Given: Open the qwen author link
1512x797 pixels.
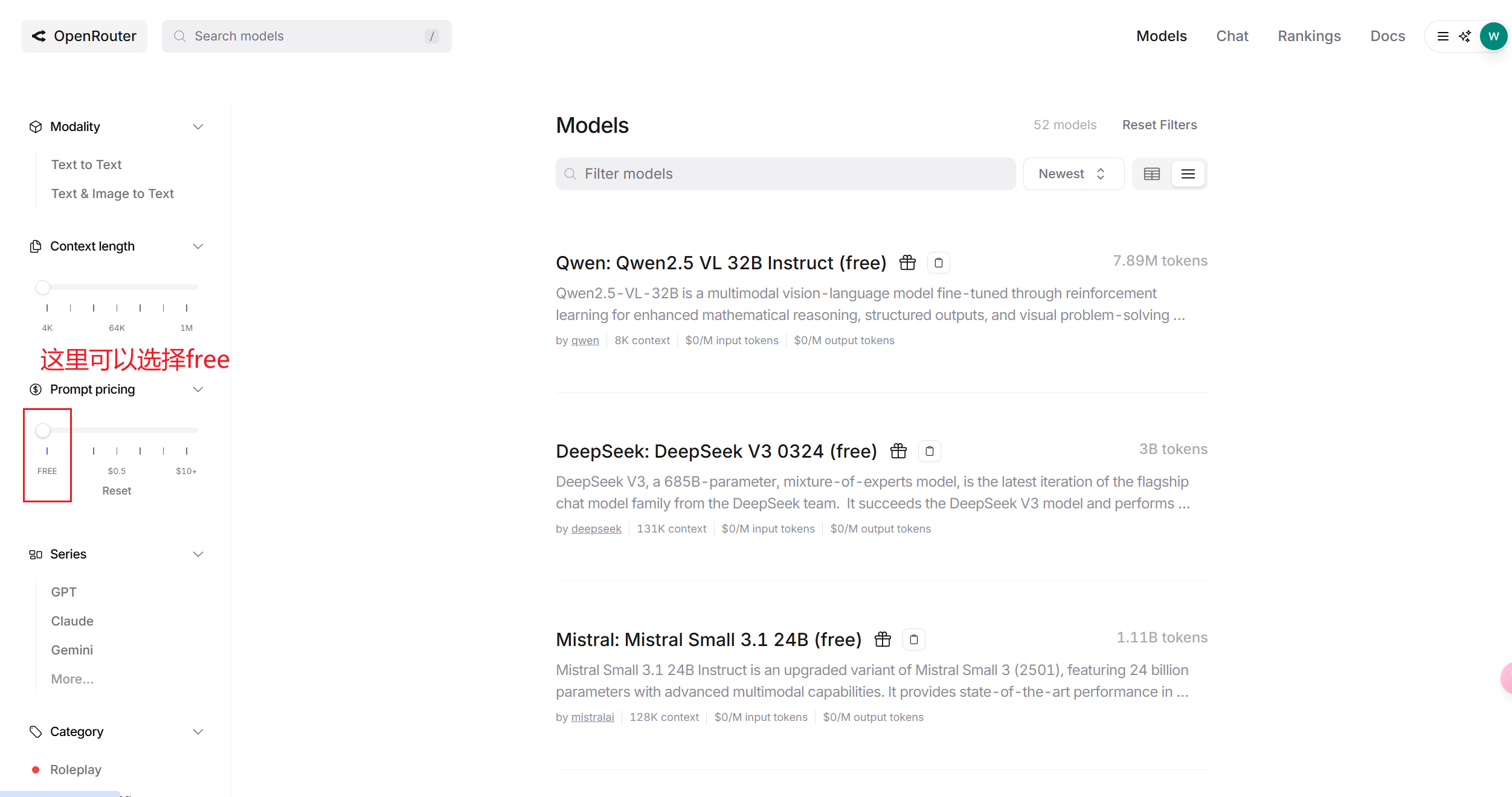Looking at the screenshot, I should (x=585, y=341).
